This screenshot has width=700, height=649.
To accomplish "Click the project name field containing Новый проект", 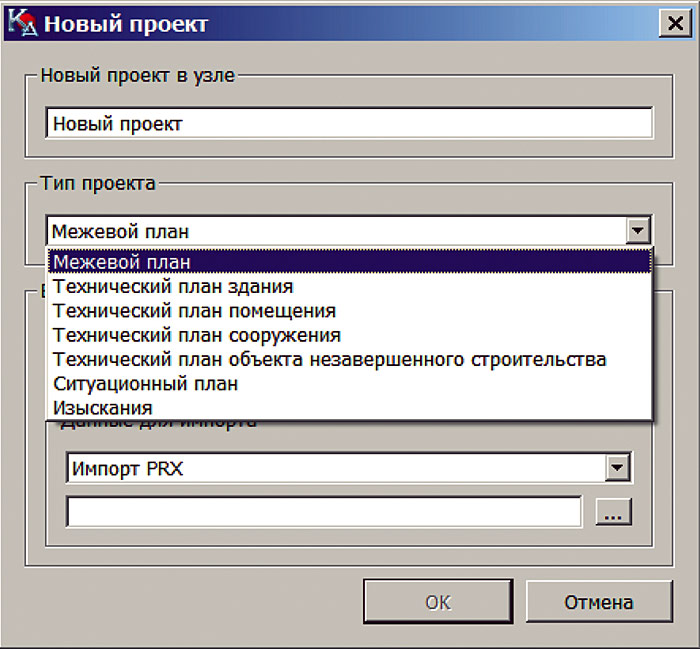I will point(349,124).
